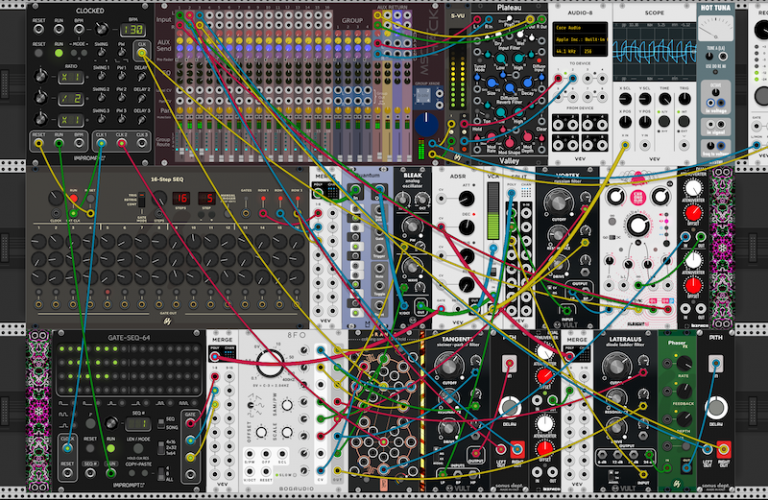Click the /2 ratio display on Clocked

(x=71, y=98)
